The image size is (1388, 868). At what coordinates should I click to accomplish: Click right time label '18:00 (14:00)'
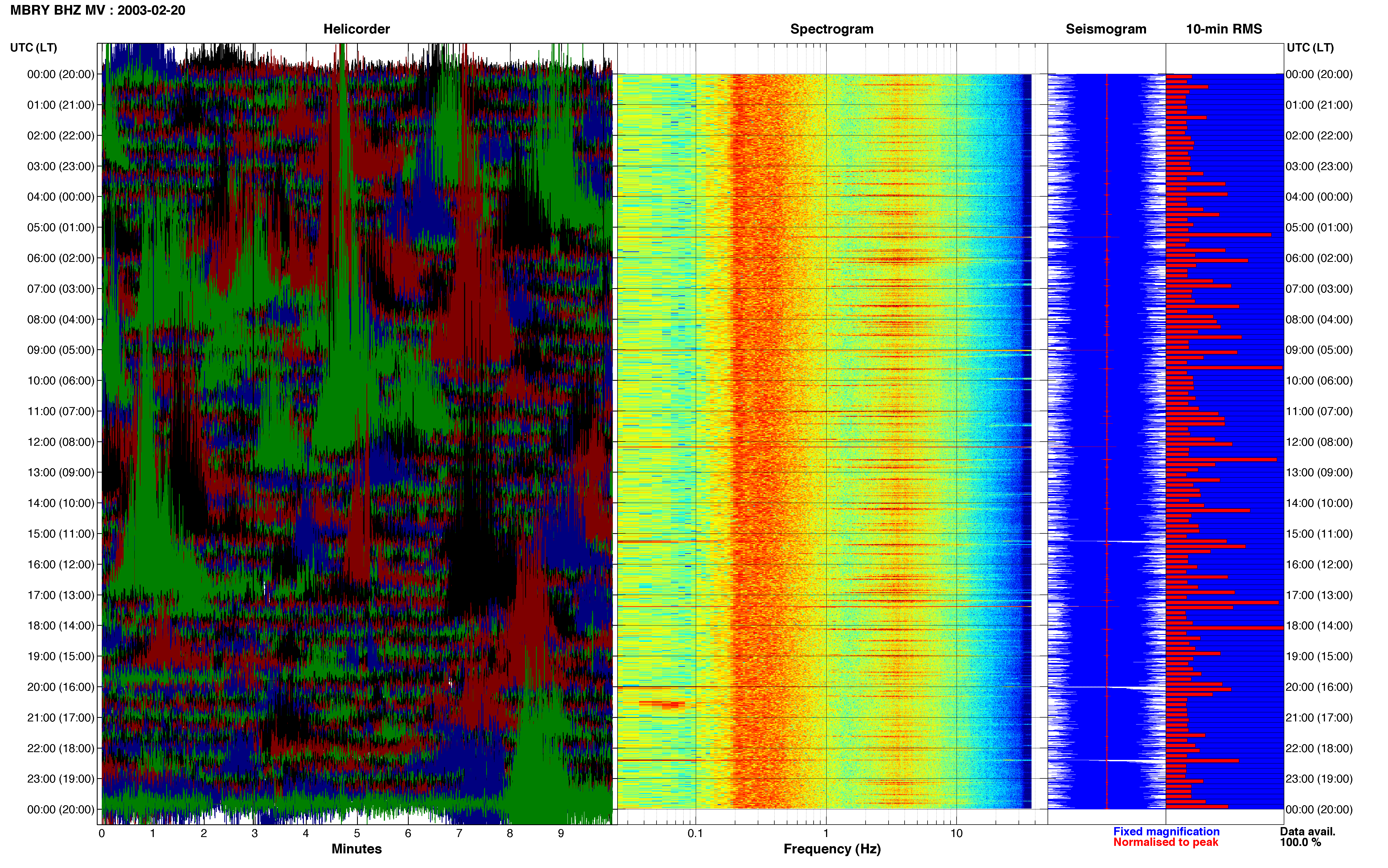(x=1319, y=626)
